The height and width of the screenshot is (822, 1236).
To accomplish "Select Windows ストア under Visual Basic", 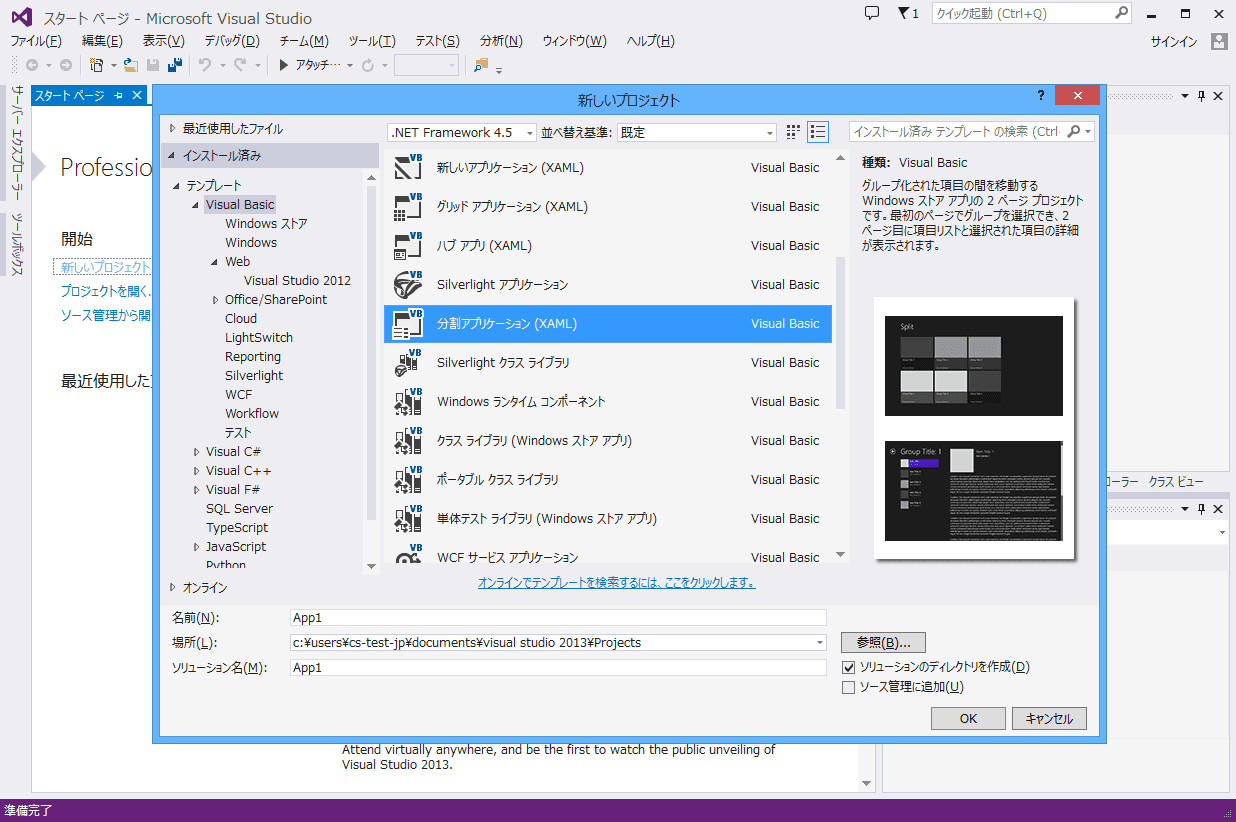I will click(266, 224).
